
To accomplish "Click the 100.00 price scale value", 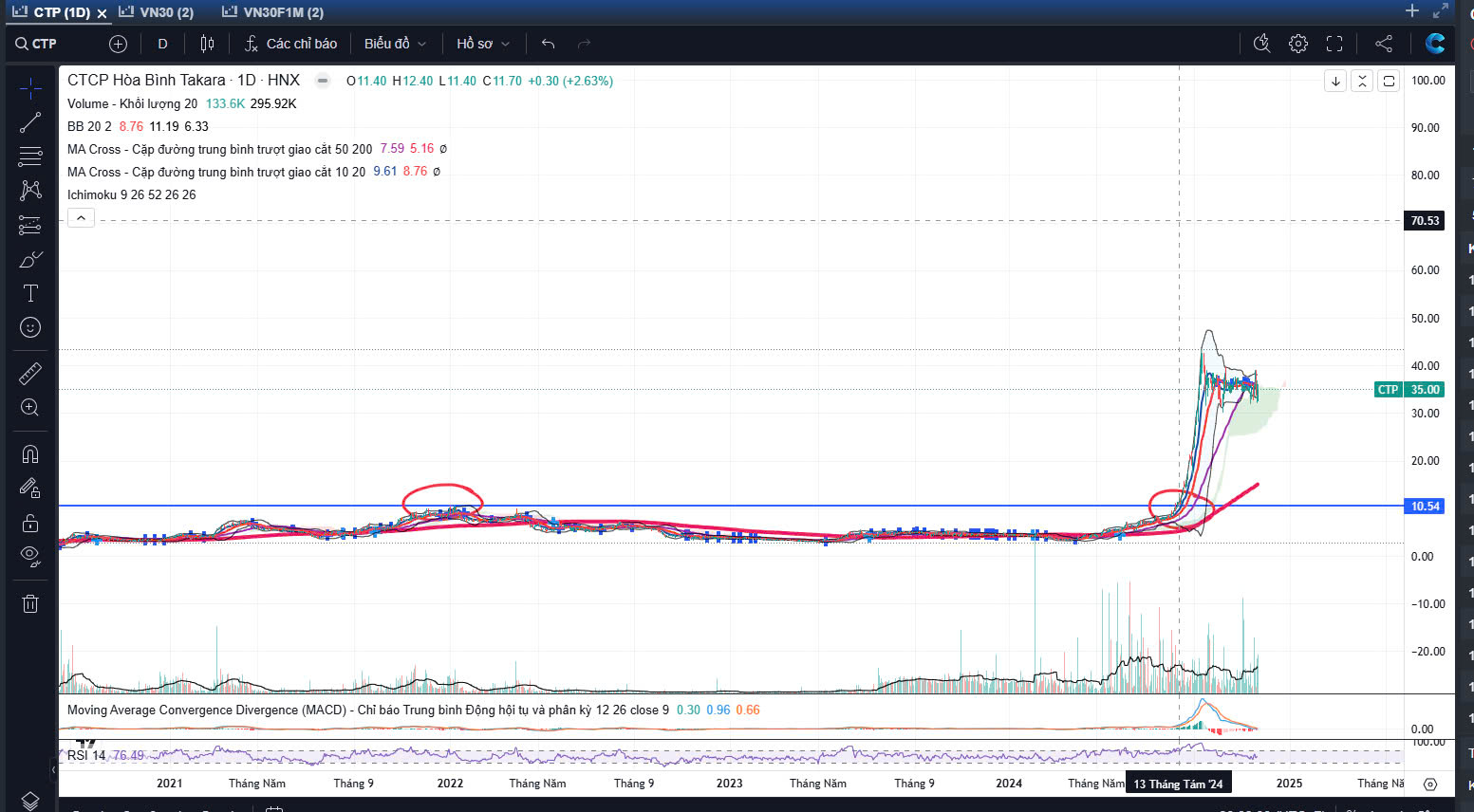I will coord(1428,81).
